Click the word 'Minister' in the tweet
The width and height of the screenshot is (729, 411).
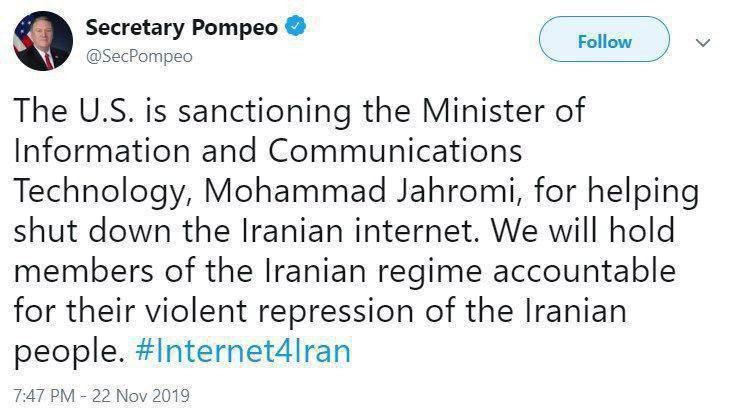(485, 109)
